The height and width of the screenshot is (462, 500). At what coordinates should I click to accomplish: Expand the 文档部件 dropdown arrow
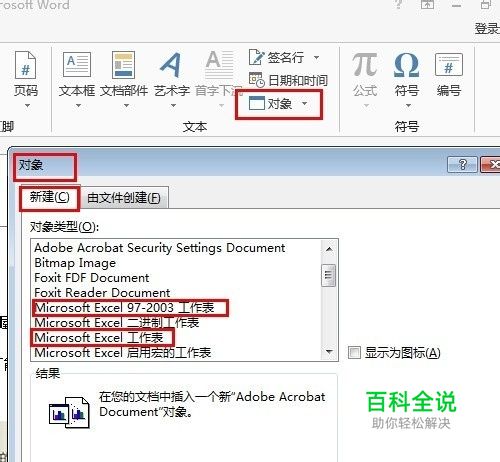click(x=126, y=106)
